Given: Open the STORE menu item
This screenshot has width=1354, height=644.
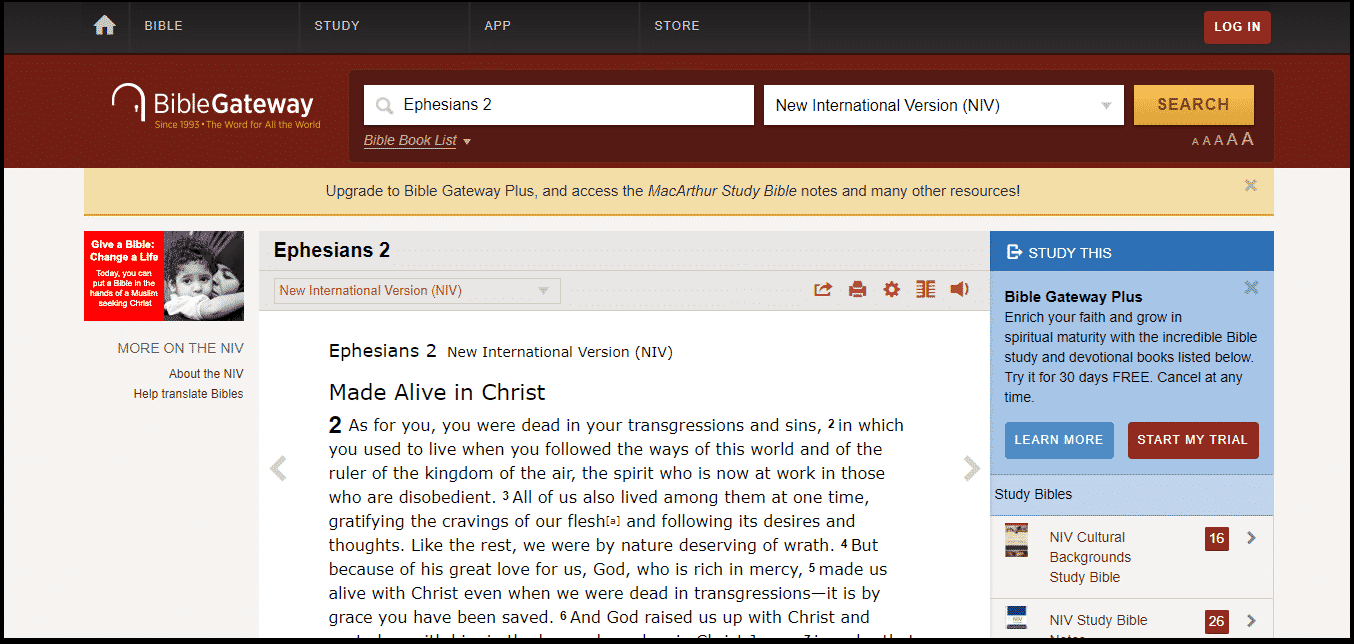Looking at the screenshot, I should pos(676,25).
